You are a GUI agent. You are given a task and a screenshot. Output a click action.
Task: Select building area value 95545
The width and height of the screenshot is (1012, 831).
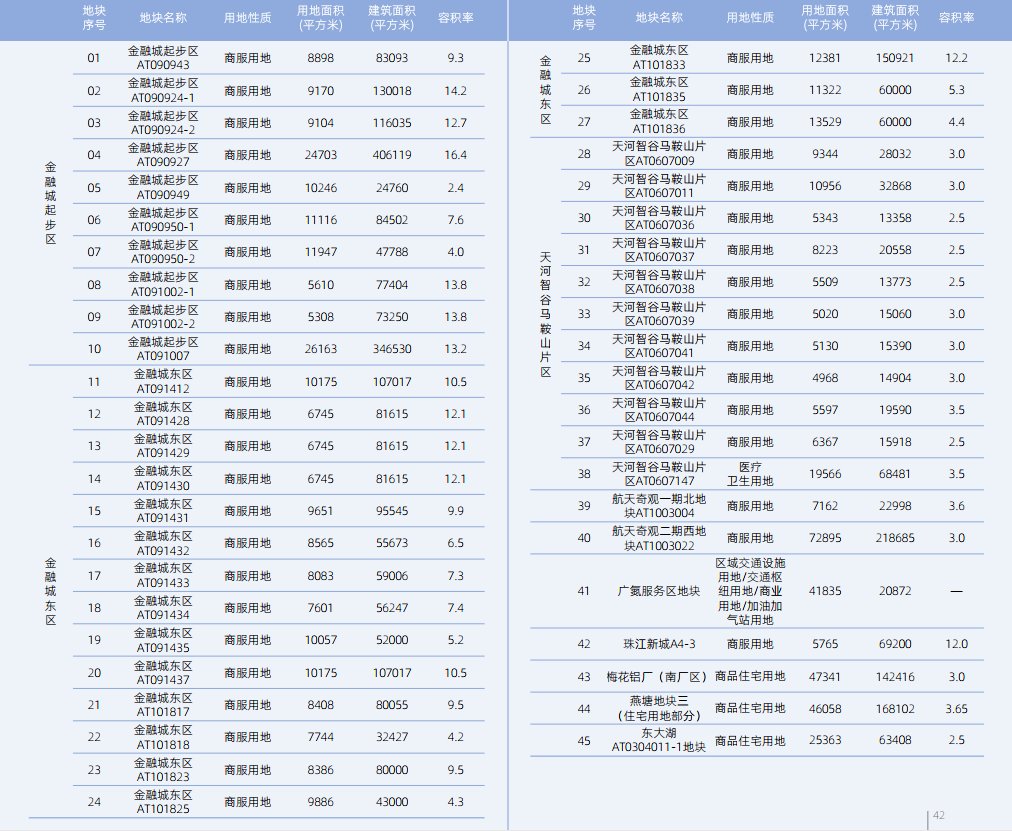[x=392, y=511]
